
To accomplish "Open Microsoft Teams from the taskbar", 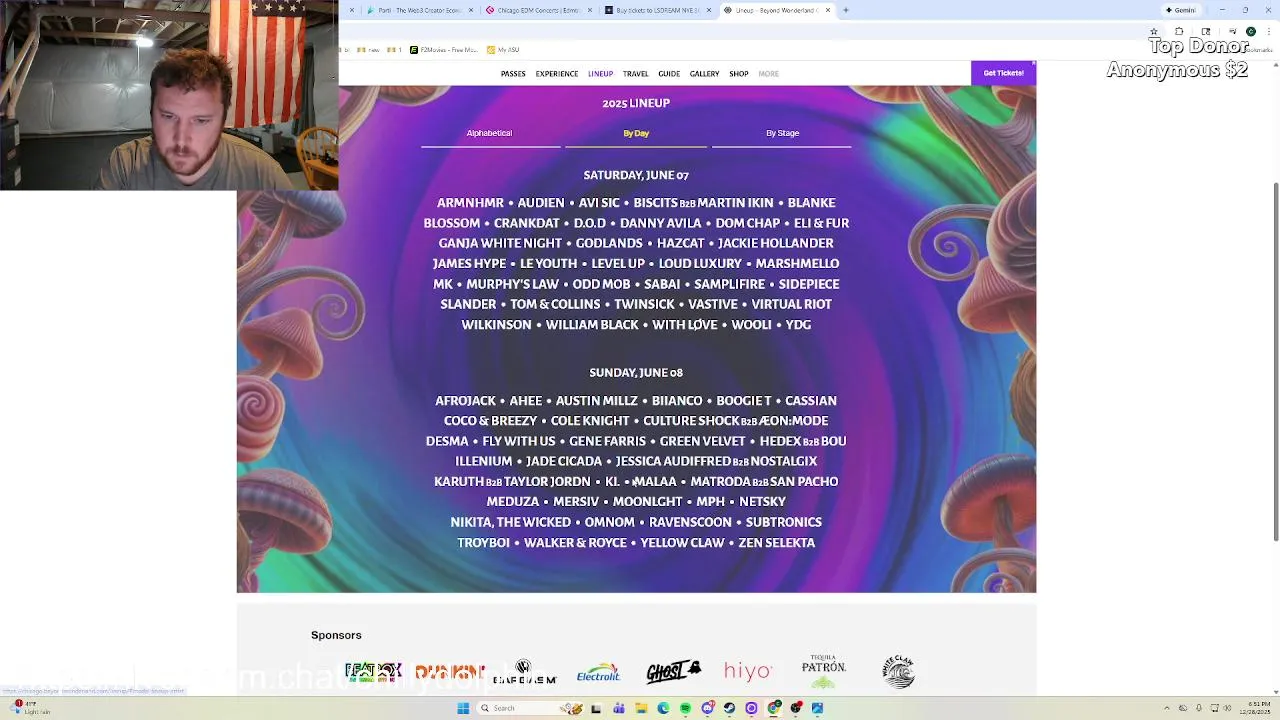I will coord(619,708).
